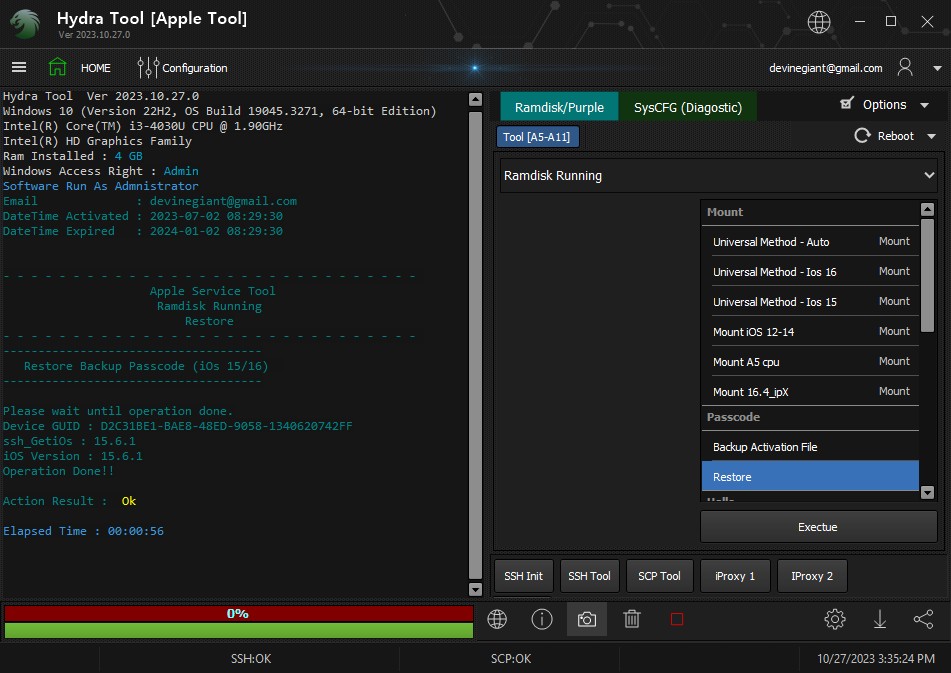
Task: Click the Options checkbox icon
Action: [x=847, y=104]
